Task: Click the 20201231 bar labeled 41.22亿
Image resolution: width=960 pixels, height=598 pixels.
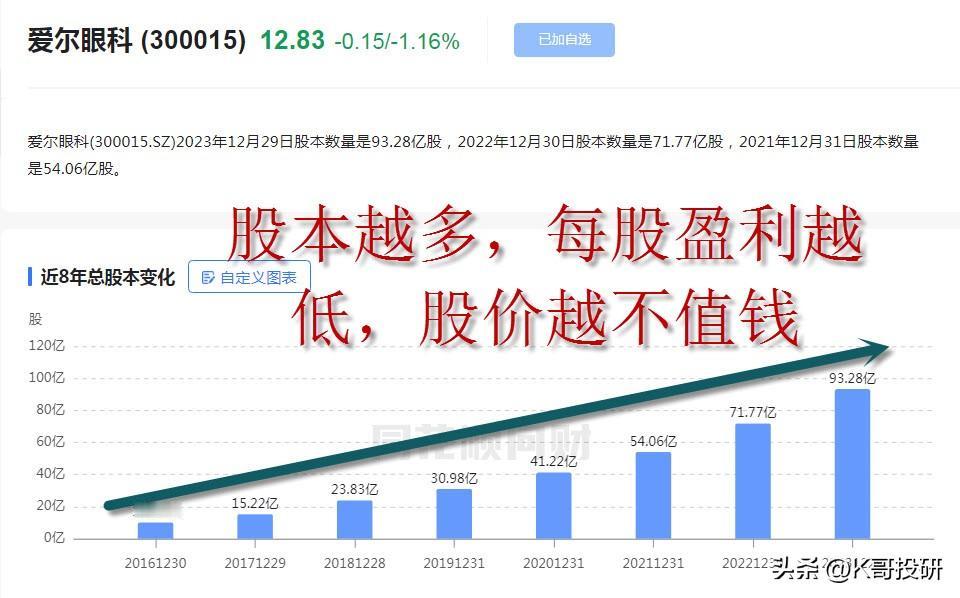Action: (x=553, y=506)
